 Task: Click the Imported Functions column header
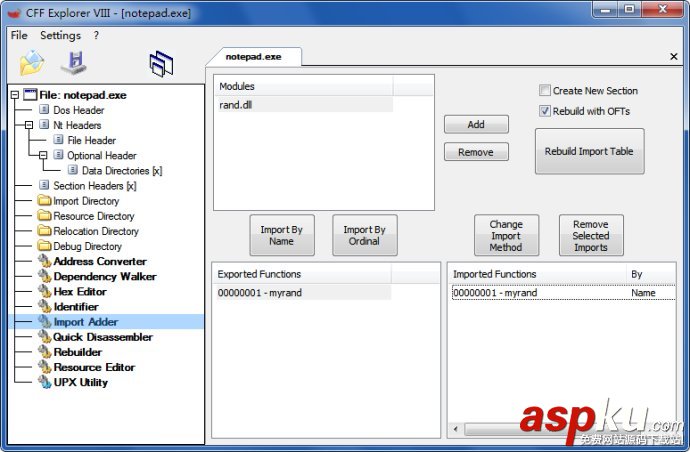click(x=538, y=274)
